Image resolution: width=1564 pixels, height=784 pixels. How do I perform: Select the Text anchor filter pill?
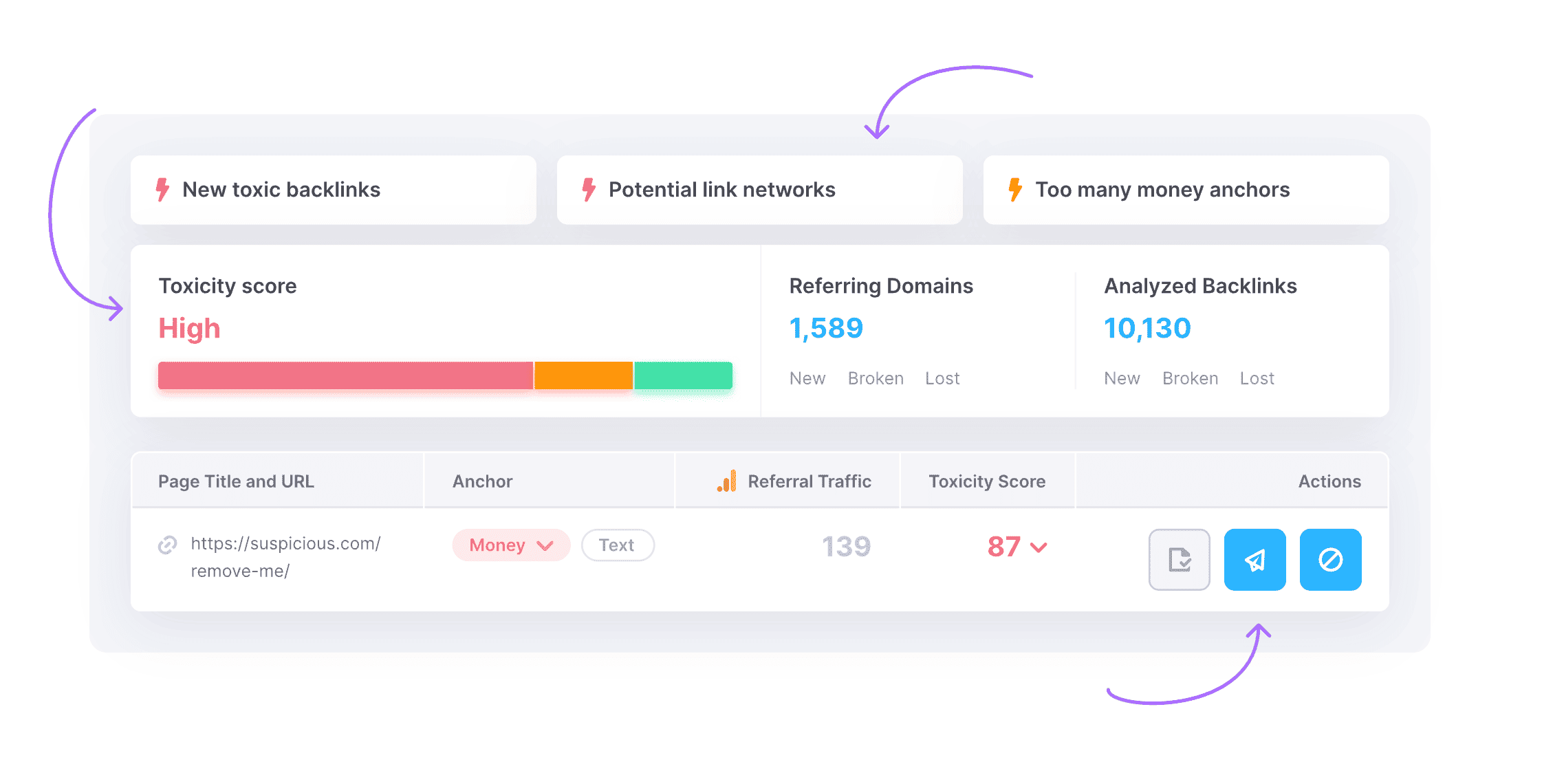617,545
